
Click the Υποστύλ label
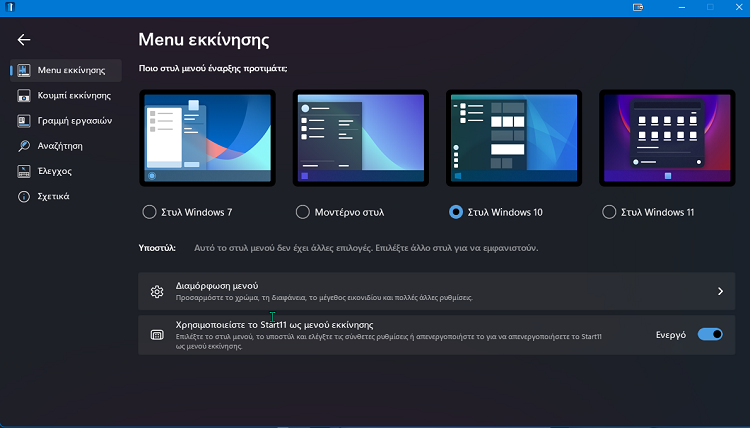(157, 248)
